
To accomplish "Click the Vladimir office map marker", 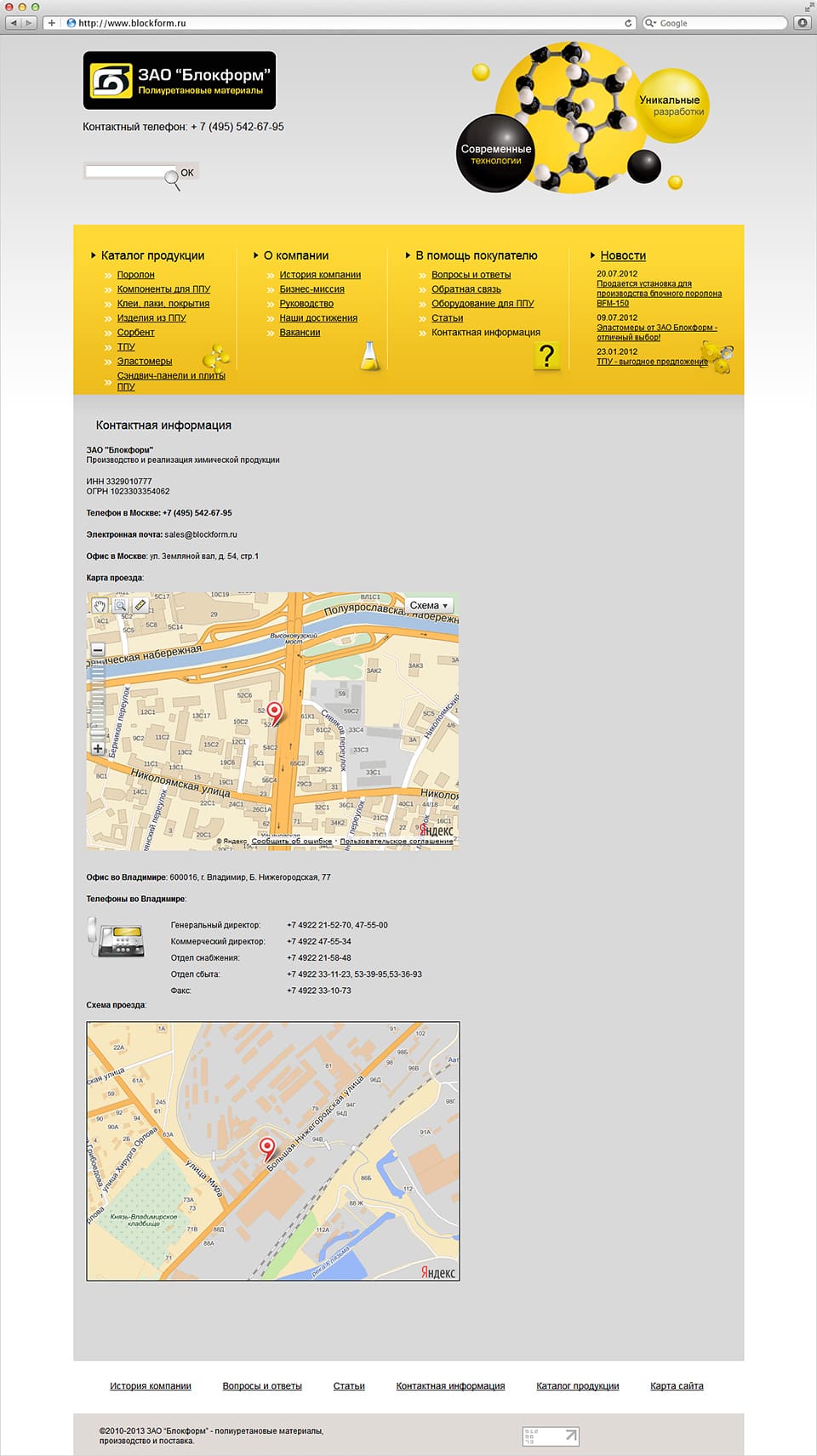I will (x=267, y=1150).
